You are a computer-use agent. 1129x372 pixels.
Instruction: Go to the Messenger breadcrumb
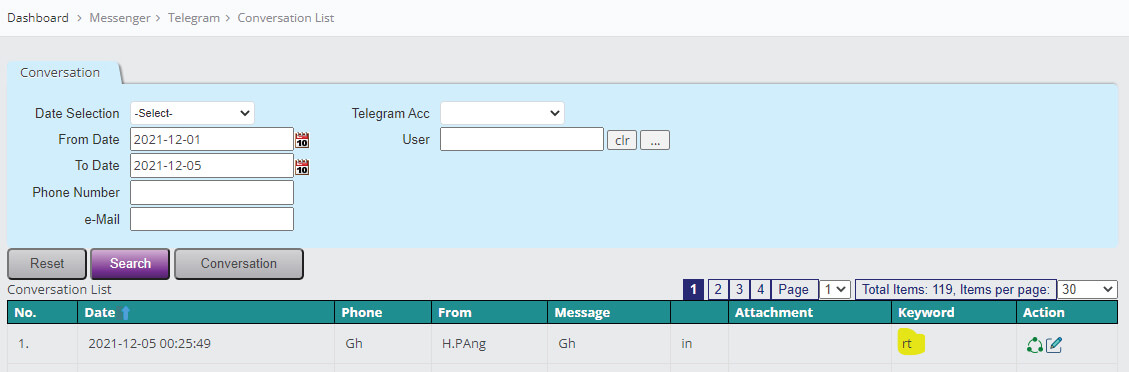pyautogui.click(x=119, y=18)
